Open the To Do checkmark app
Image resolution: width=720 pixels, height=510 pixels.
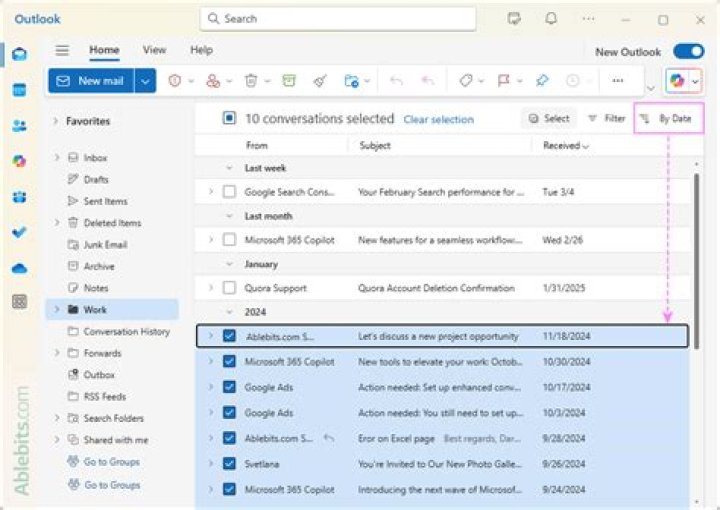(x=19, y=232)
